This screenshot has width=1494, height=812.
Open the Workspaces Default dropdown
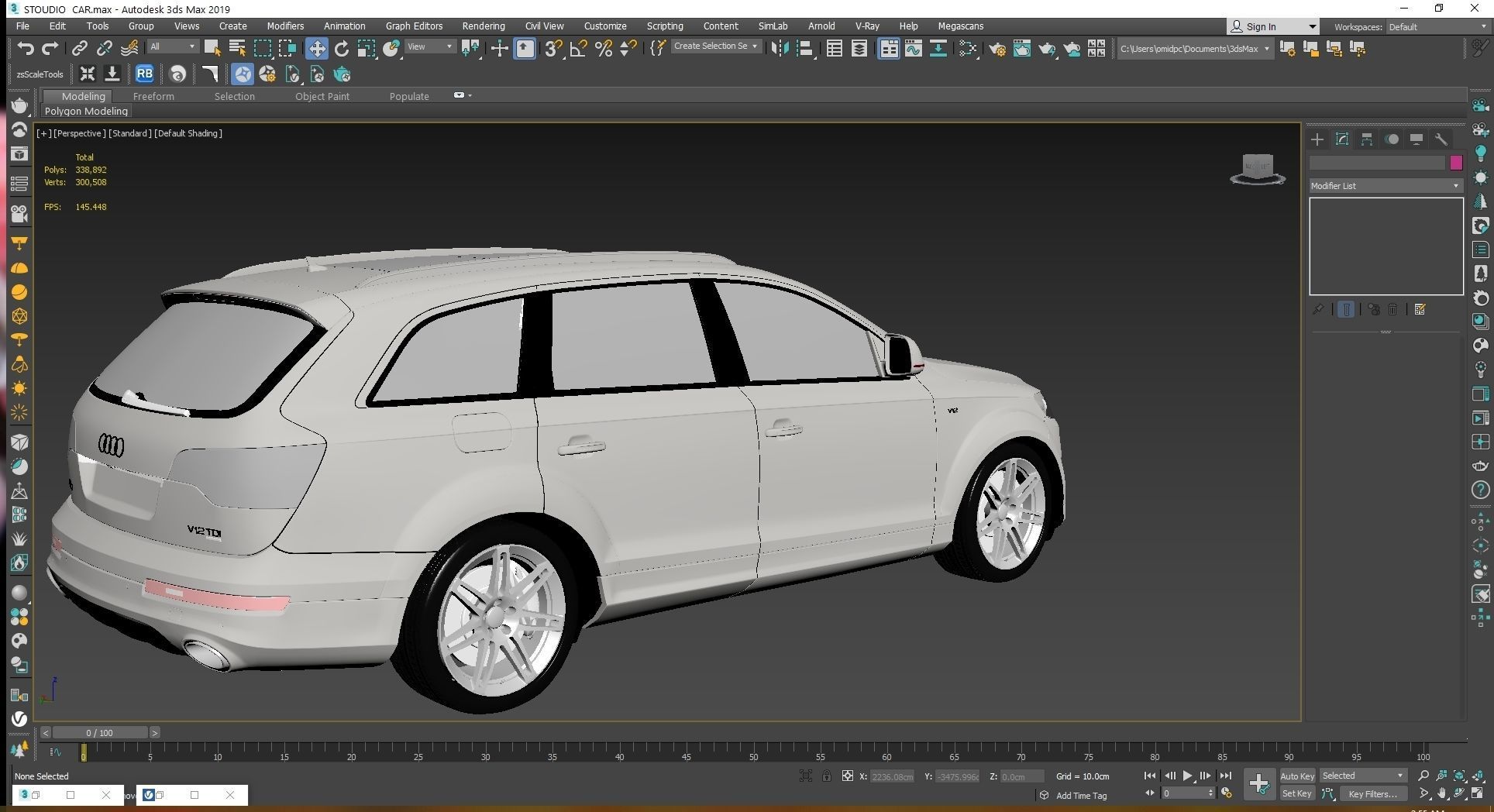1436,26
